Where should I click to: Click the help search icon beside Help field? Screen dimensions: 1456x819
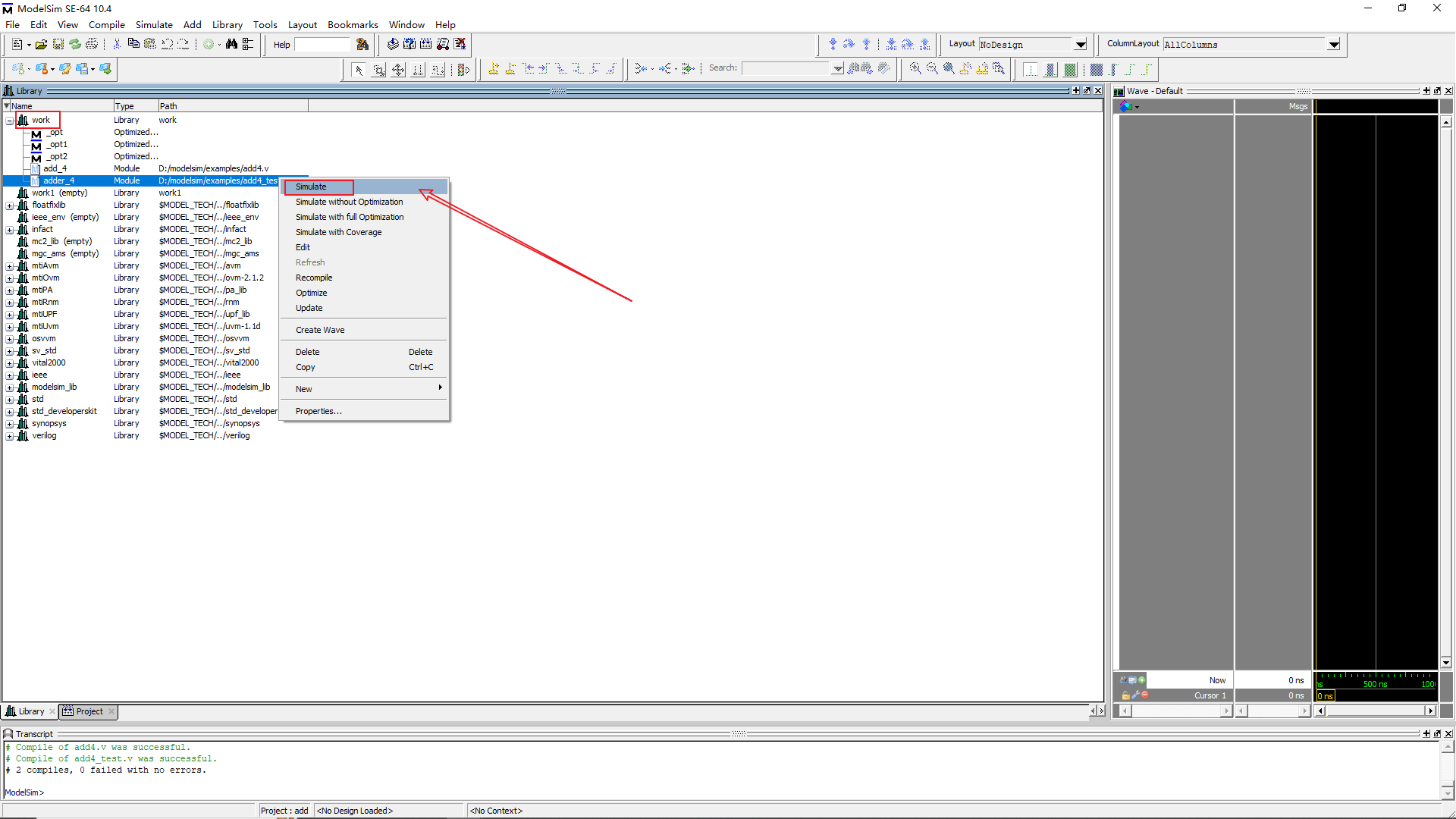pyautogui.click(x=362, y=45)
